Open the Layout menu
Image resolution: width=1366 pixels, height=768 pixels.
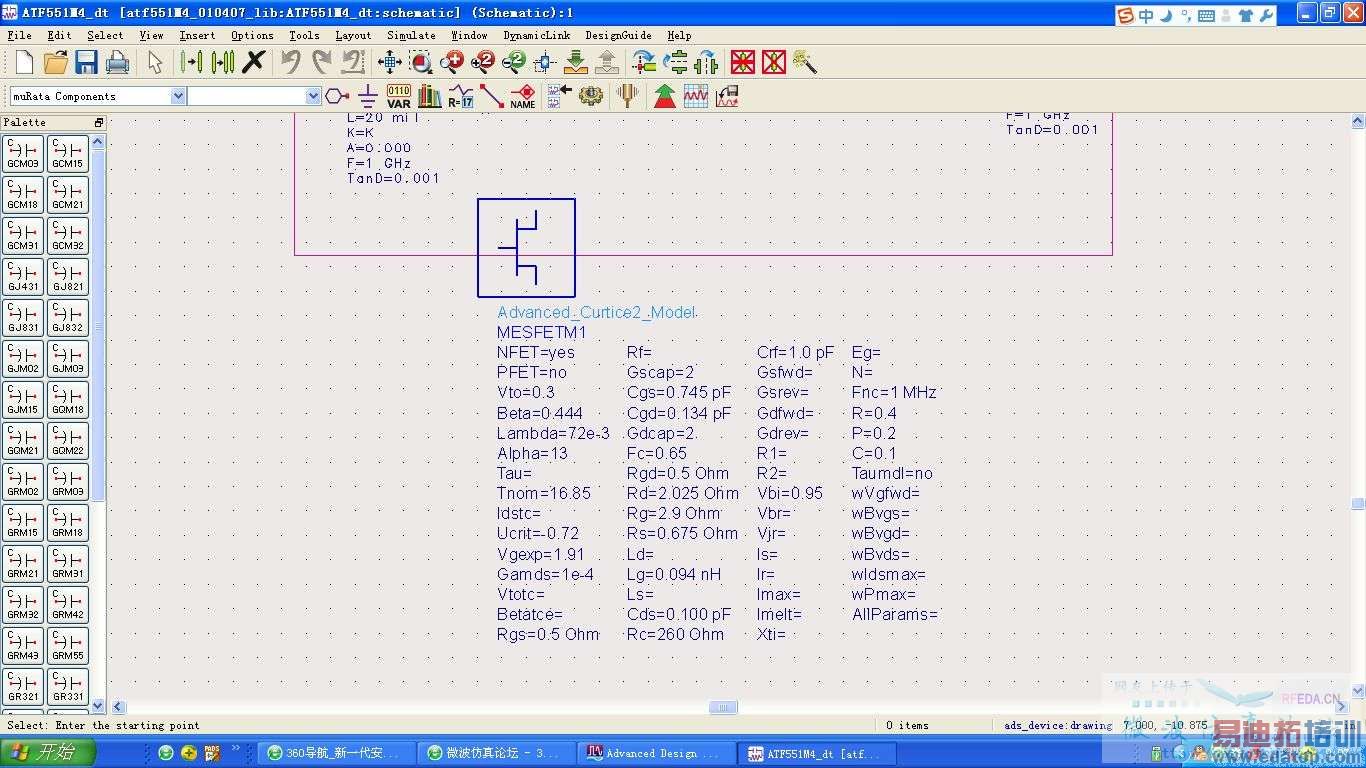(x=353, y=35)
